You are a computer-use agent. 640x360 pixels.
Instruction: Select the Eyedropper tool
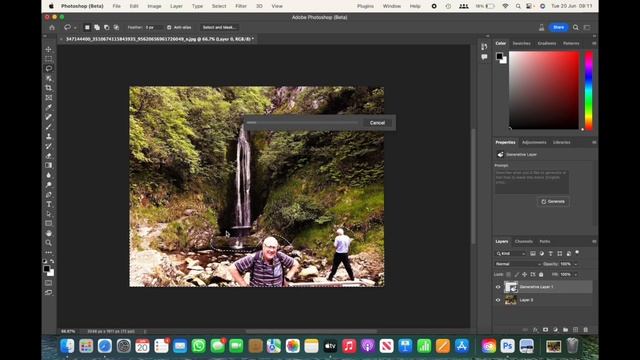pyautogui.click(x=49, y=107)
